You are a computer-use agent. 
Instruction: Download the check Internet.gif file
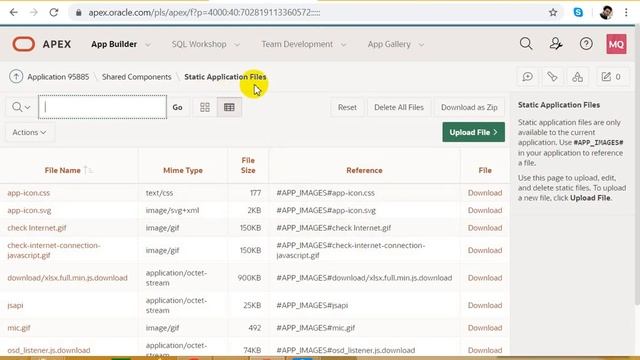tap(485, 228)
